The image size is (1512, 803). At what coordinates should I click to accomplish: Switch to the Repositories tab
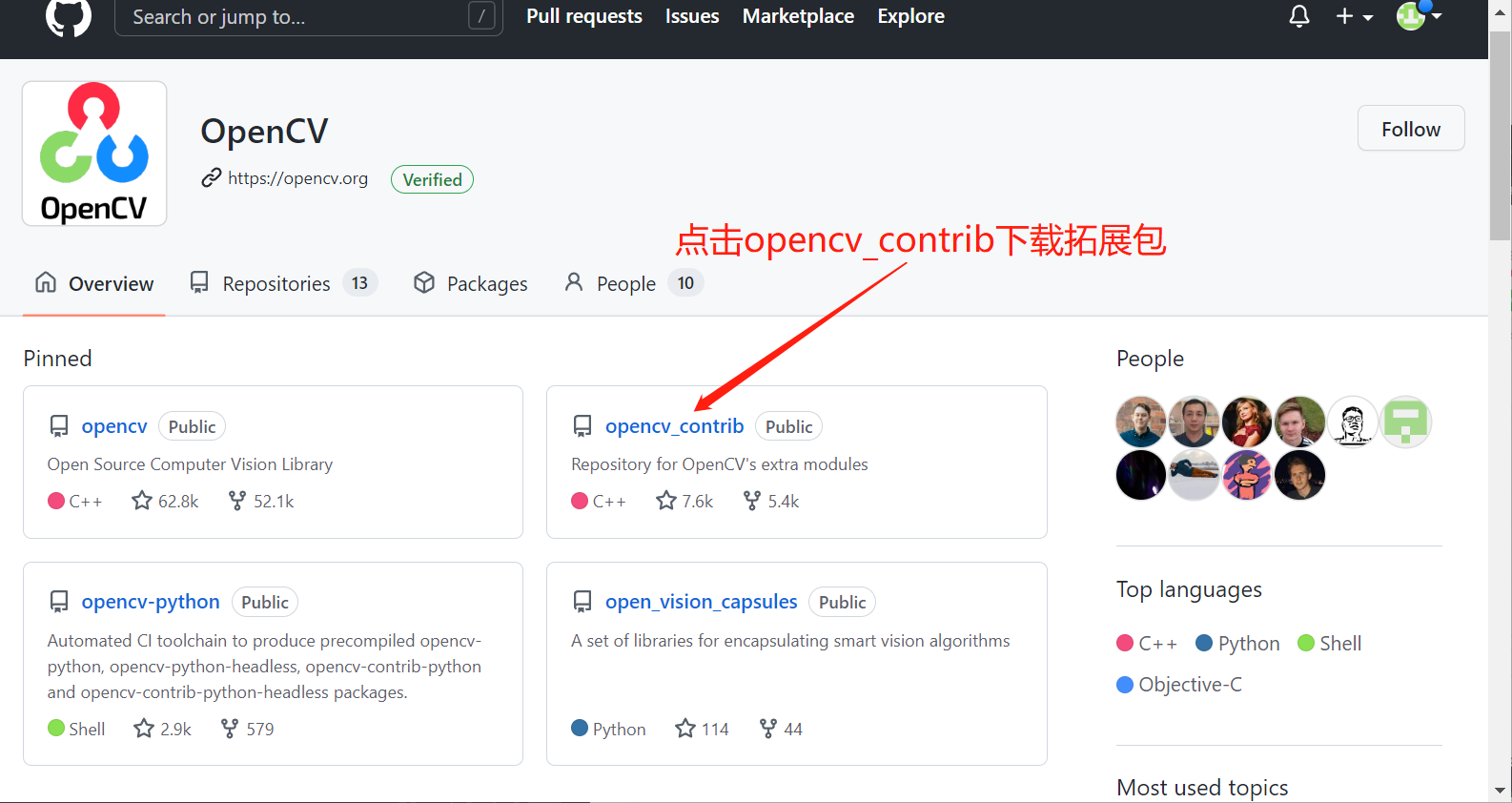click(x=283, y=283)
